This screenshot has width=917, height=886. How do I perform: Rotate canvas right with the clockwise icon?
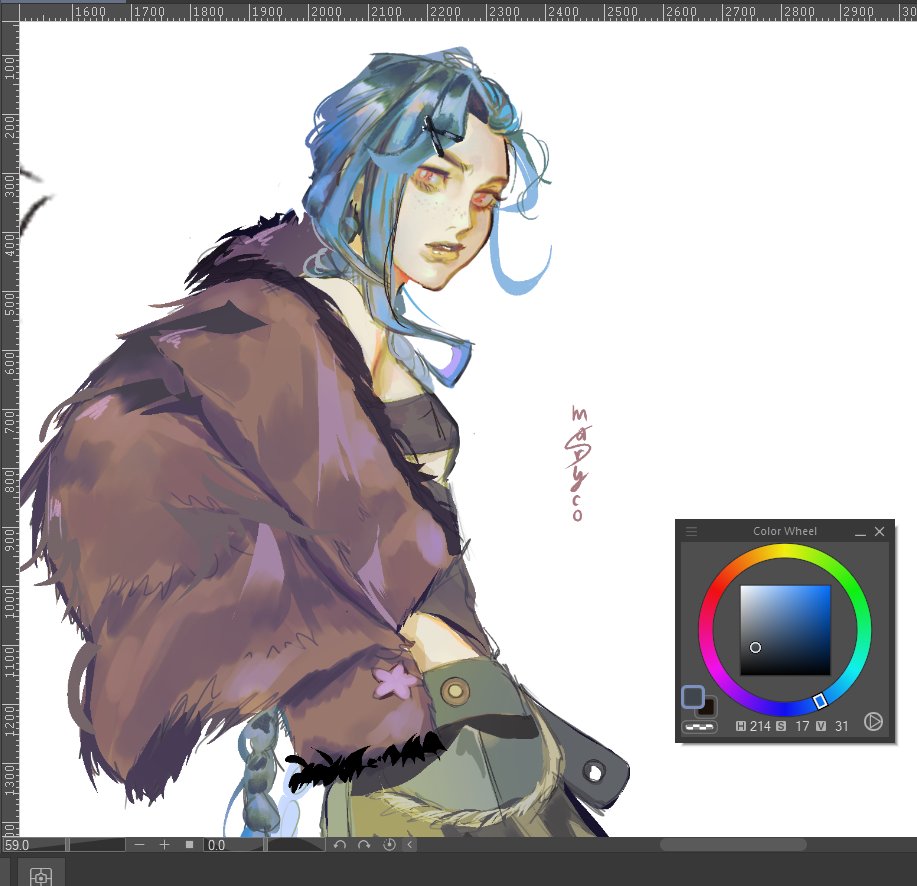click(364, 844)
